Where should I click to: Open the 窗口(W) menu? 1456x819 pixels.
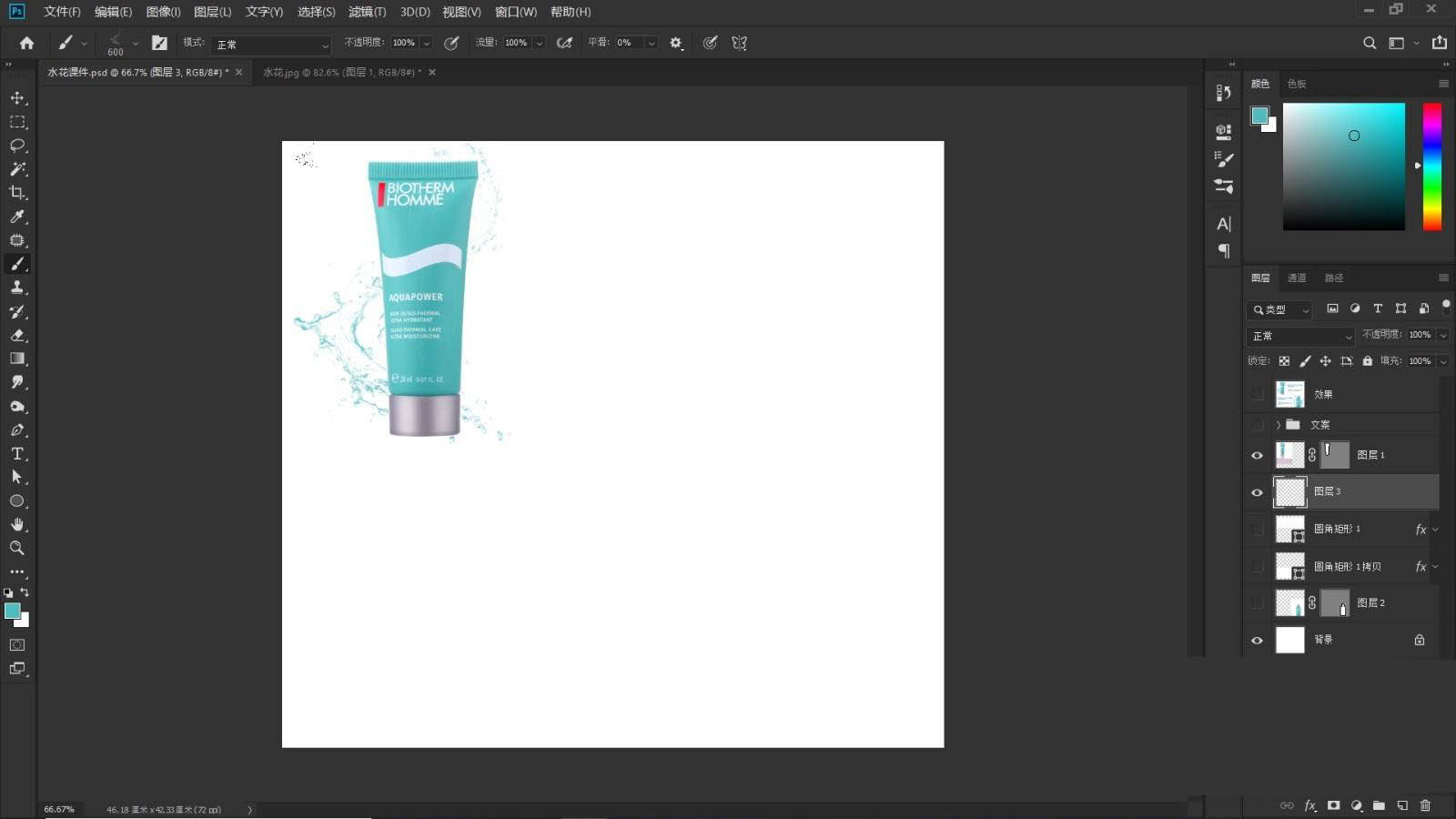pyautogui.click(x=516, y=12)
